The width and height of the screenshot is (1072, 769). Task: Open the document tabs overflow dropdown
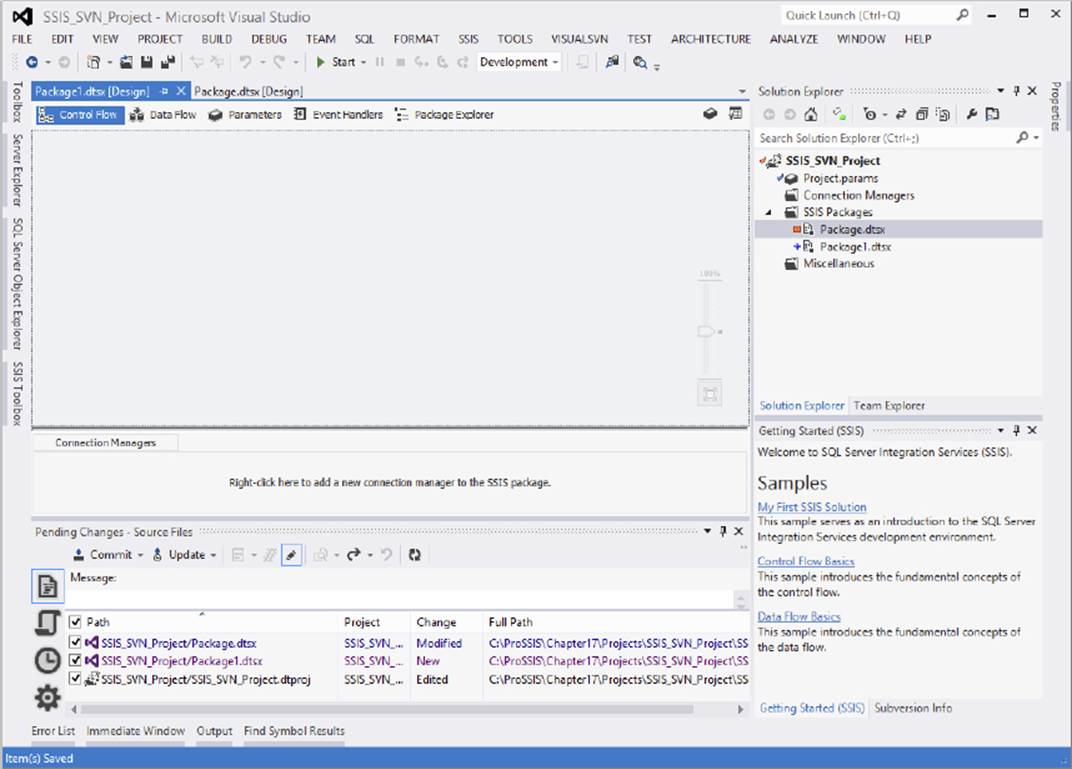[x=742, y=92]
